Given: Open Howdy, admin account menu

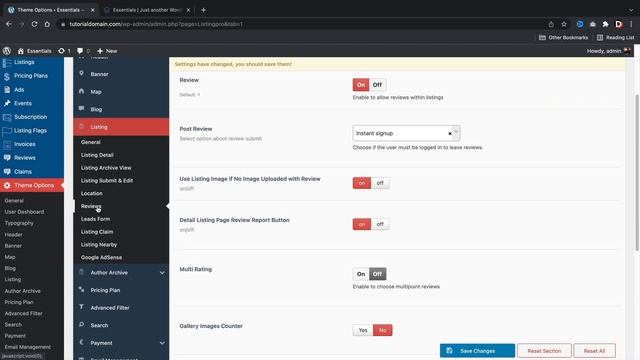Looking at the screenshot, I should pos(609,51).
